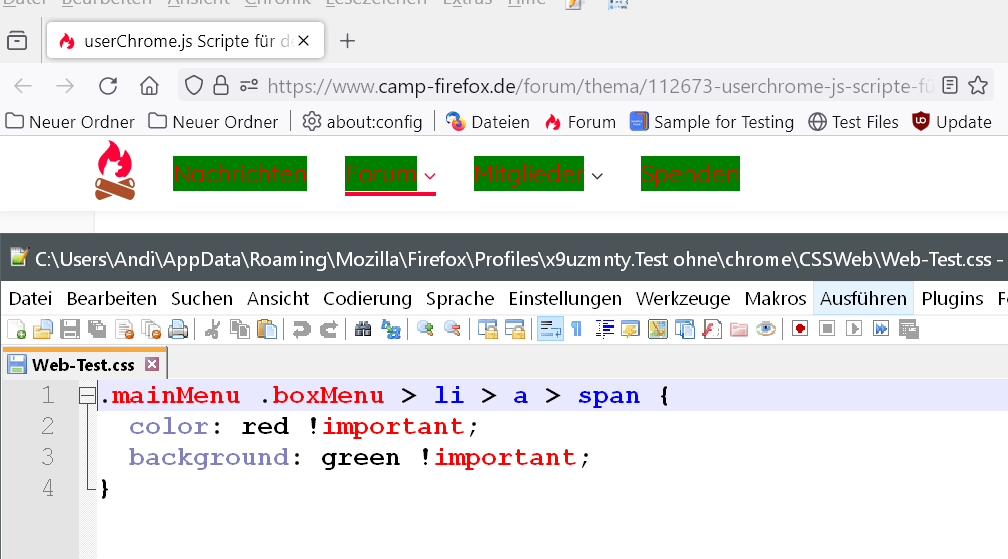
Task: Toggle synchronize vertical scrolling
Action: tap(487, 330)
